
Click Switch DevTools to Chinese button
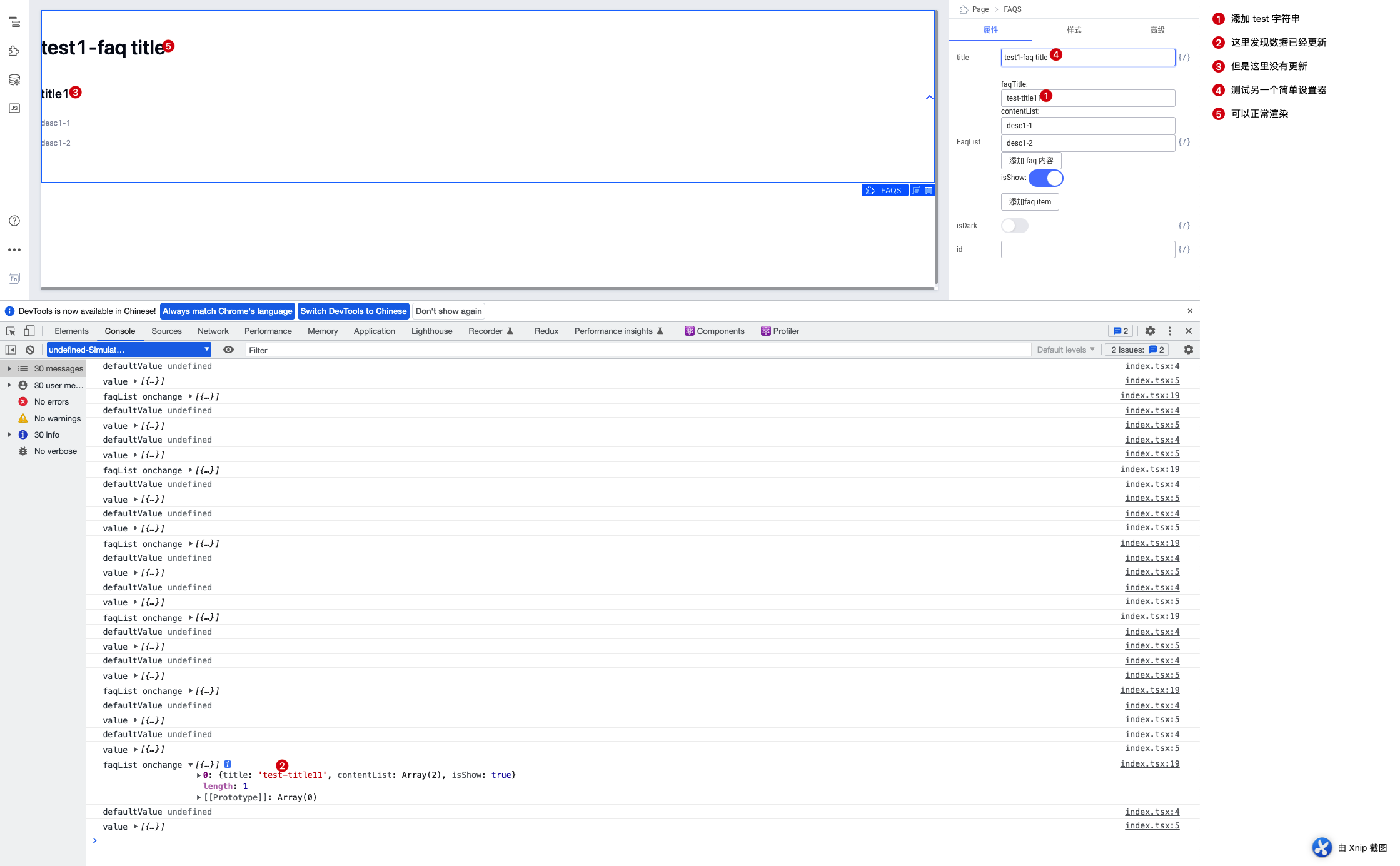(x=353, y=311)
